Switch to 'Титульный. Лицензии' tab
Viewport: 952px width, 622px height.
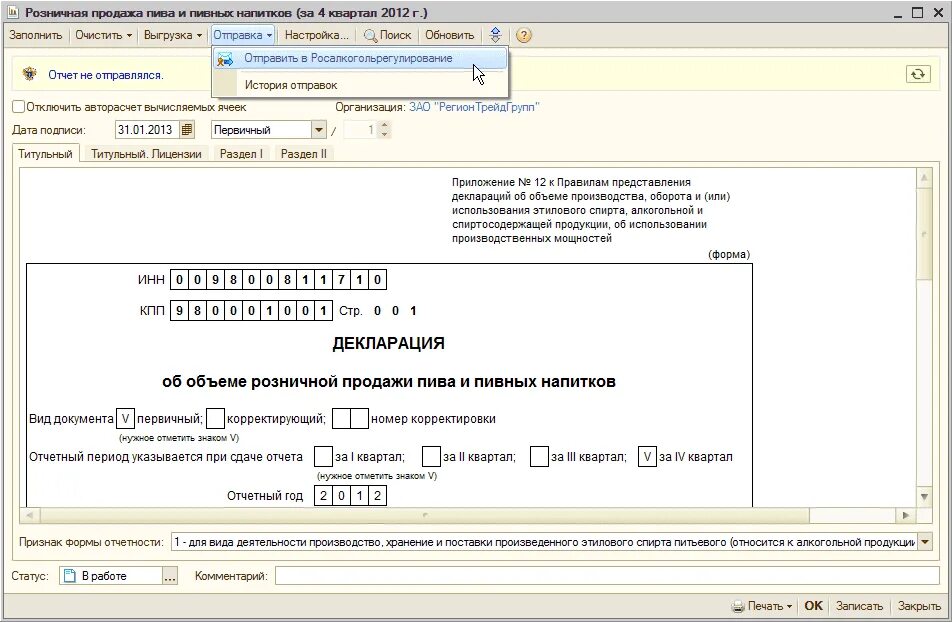click(146, 154)
